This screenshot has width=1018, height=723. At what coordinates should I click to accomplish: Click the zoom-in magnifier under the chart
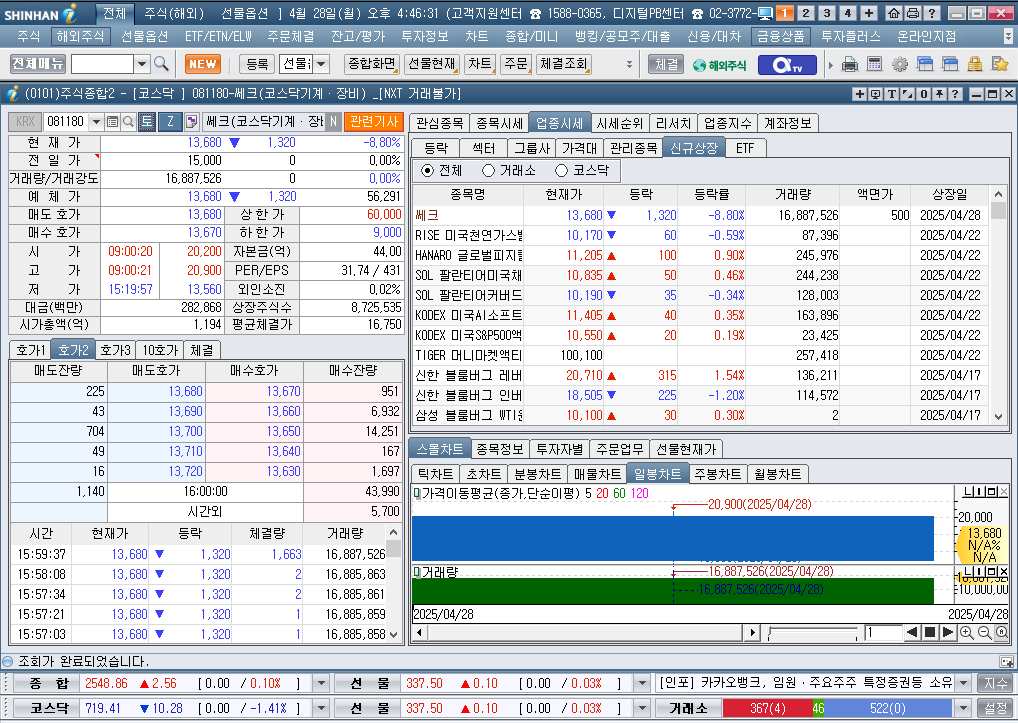(x=967, y=633)
